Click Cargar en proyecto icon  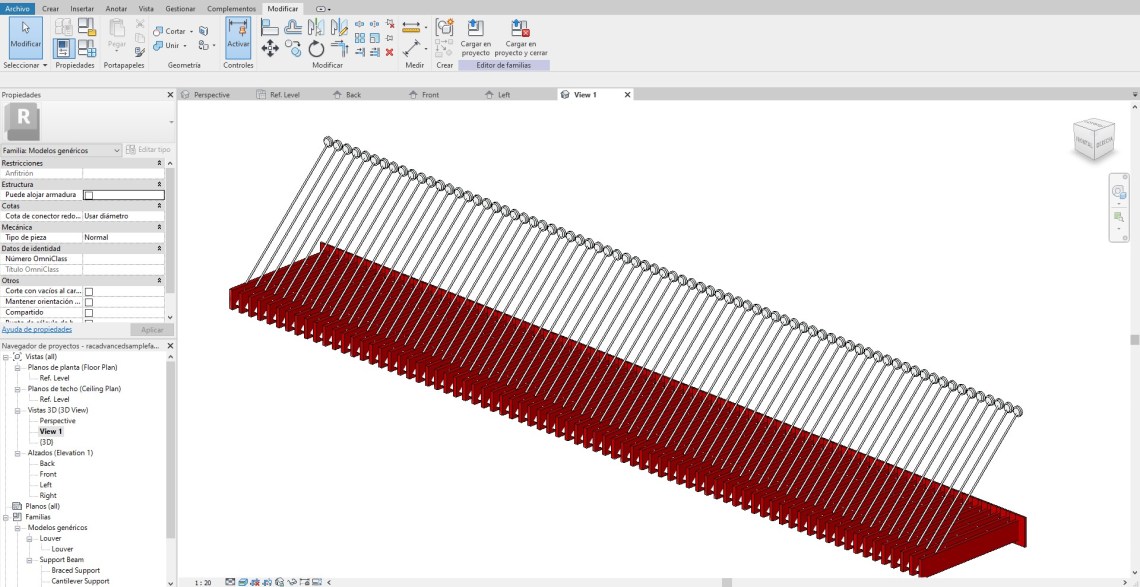coord(475,35)
